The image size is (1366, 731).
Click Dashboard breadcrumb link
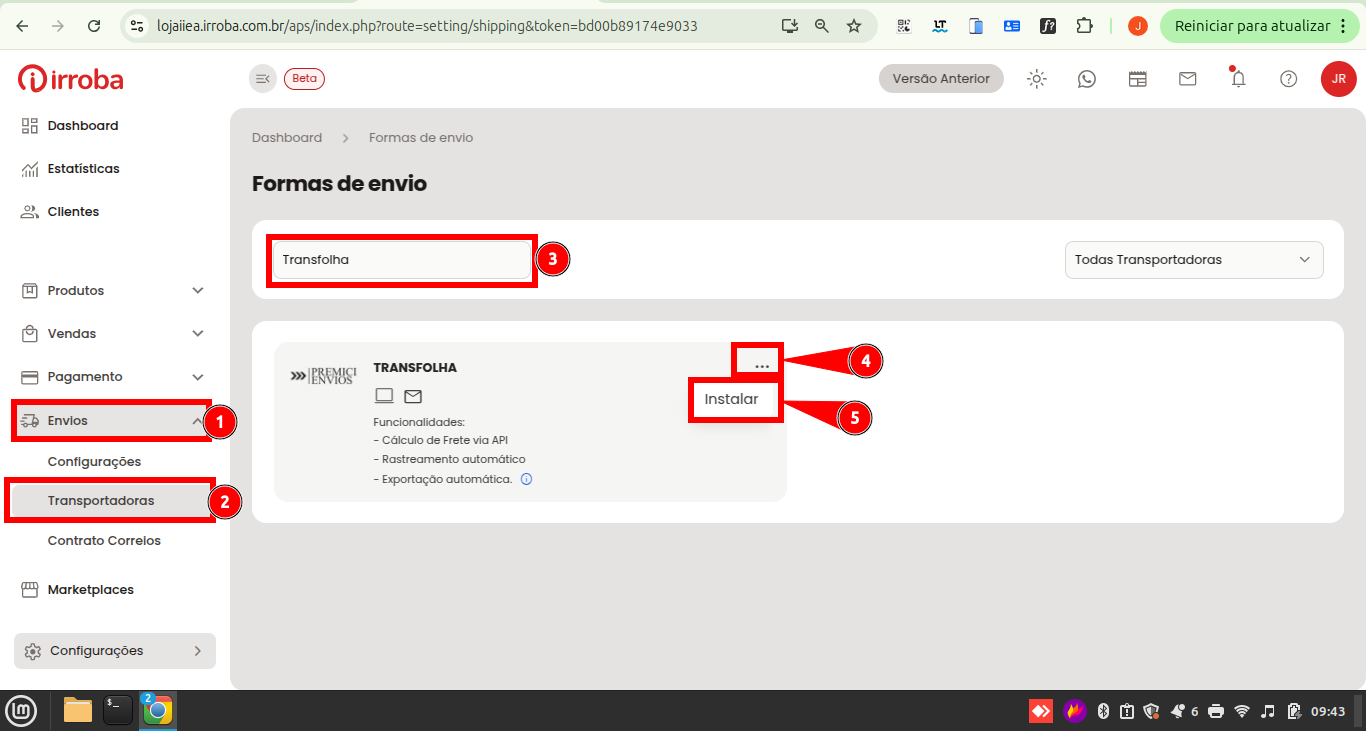(287, 138)
